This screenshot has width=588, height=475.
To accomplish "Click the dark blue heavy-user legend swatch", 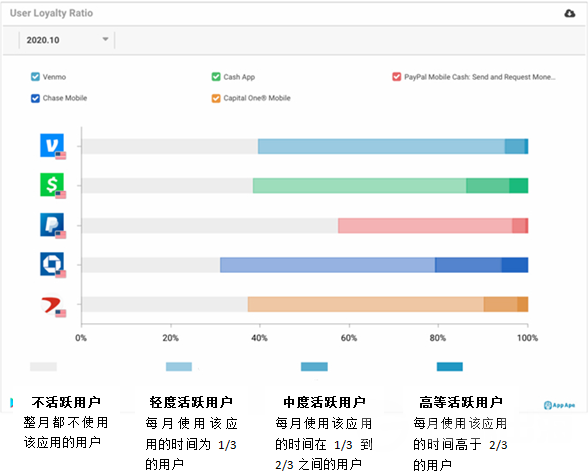I will point(450,366).
